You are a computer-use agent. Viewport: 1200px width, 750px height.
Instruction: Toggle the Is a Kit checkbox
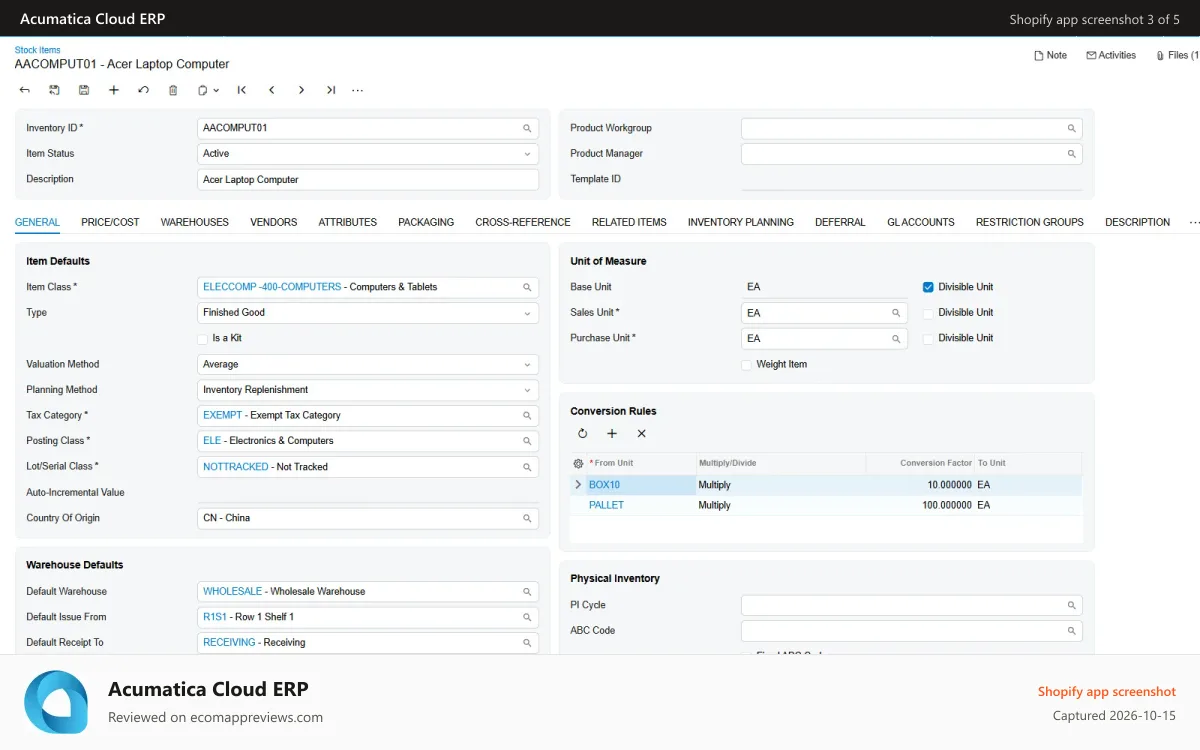pos(203,338)
